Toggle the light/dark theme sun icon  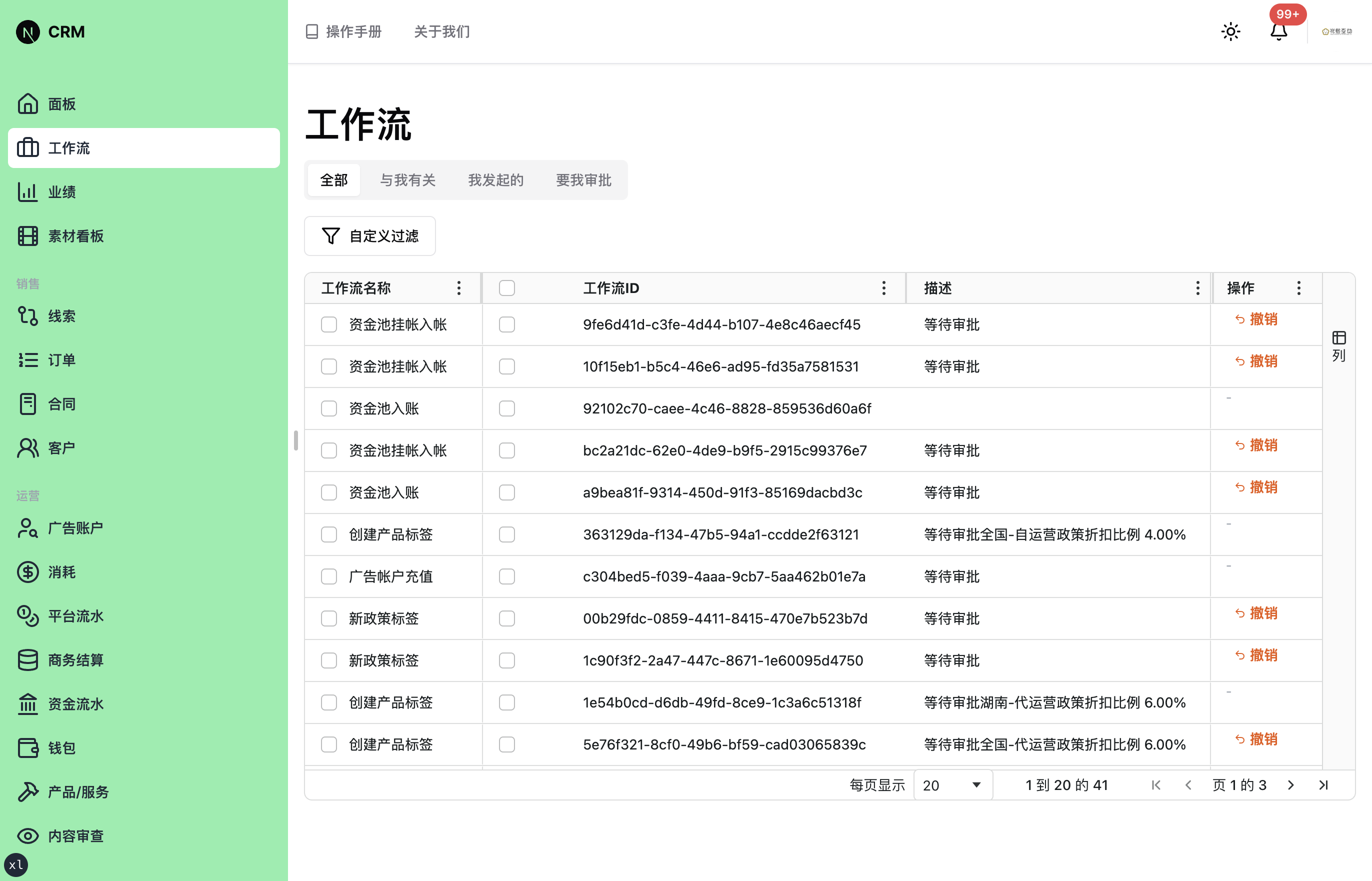click(1230, 31)
